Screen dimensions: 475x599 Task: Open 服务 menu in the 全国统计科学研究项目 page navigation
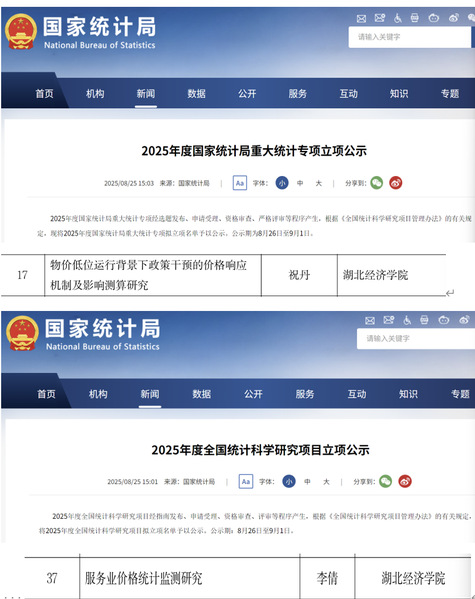pyautogui.click(x=305, y=394)
